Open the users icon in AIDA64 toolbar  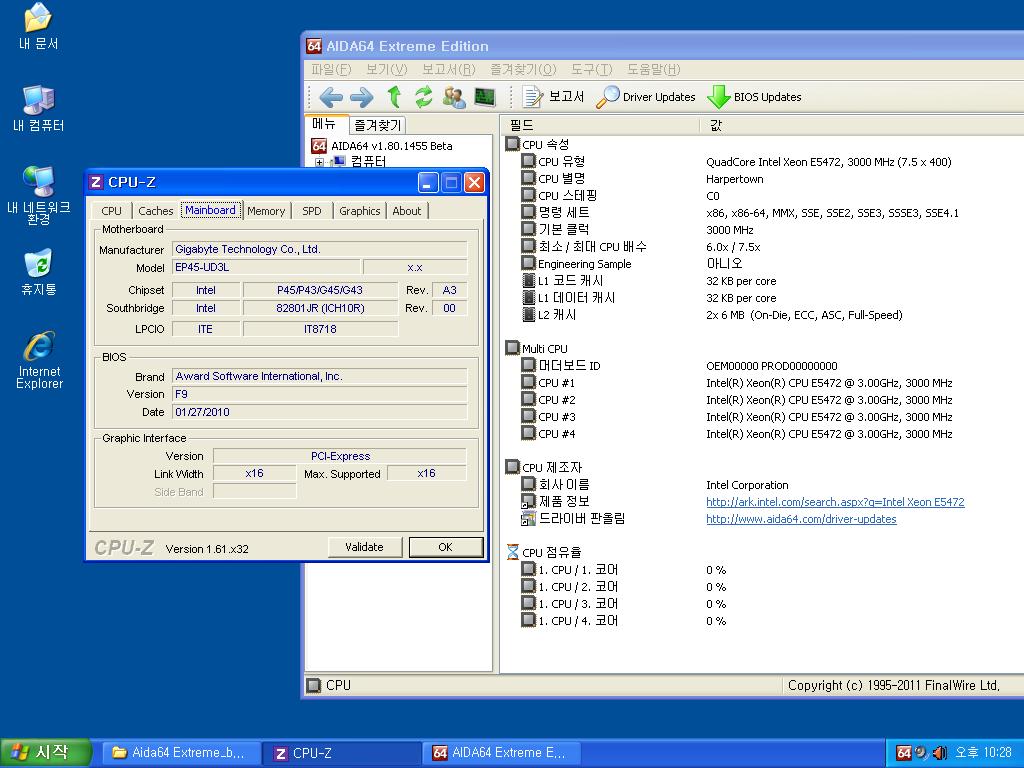[x=454, y=97]
